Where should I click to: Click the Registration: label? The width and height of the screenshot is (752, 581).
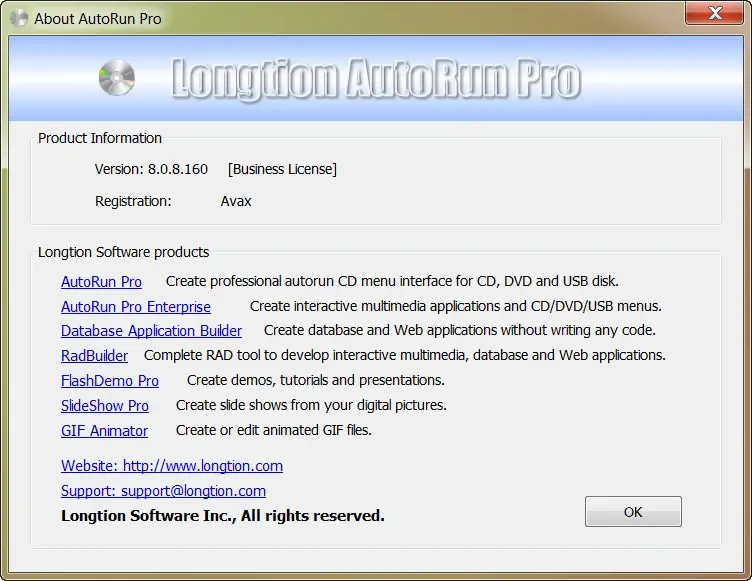[133, 201]
